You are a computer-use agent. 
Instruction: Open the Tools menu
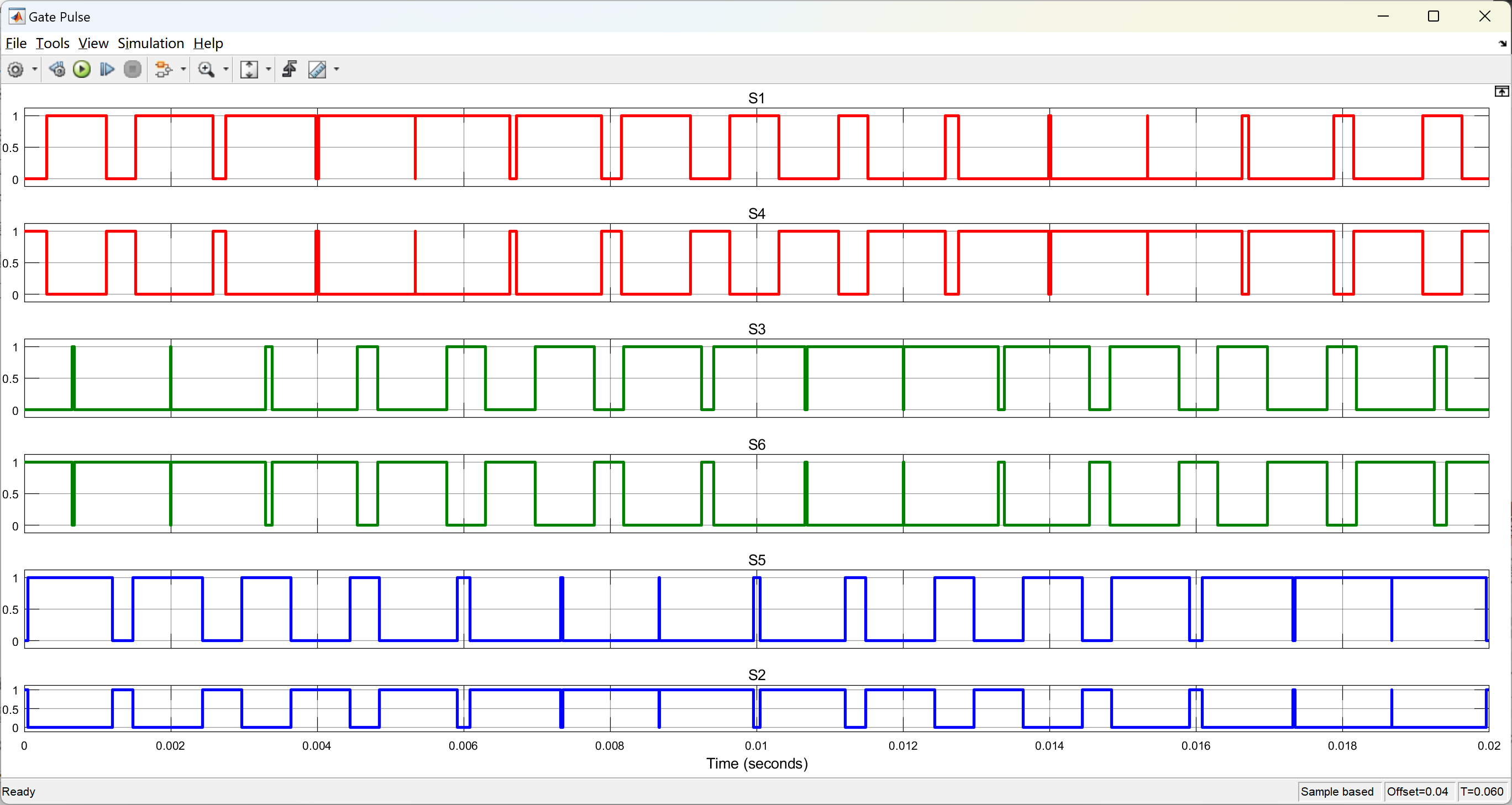coord(53,44)
